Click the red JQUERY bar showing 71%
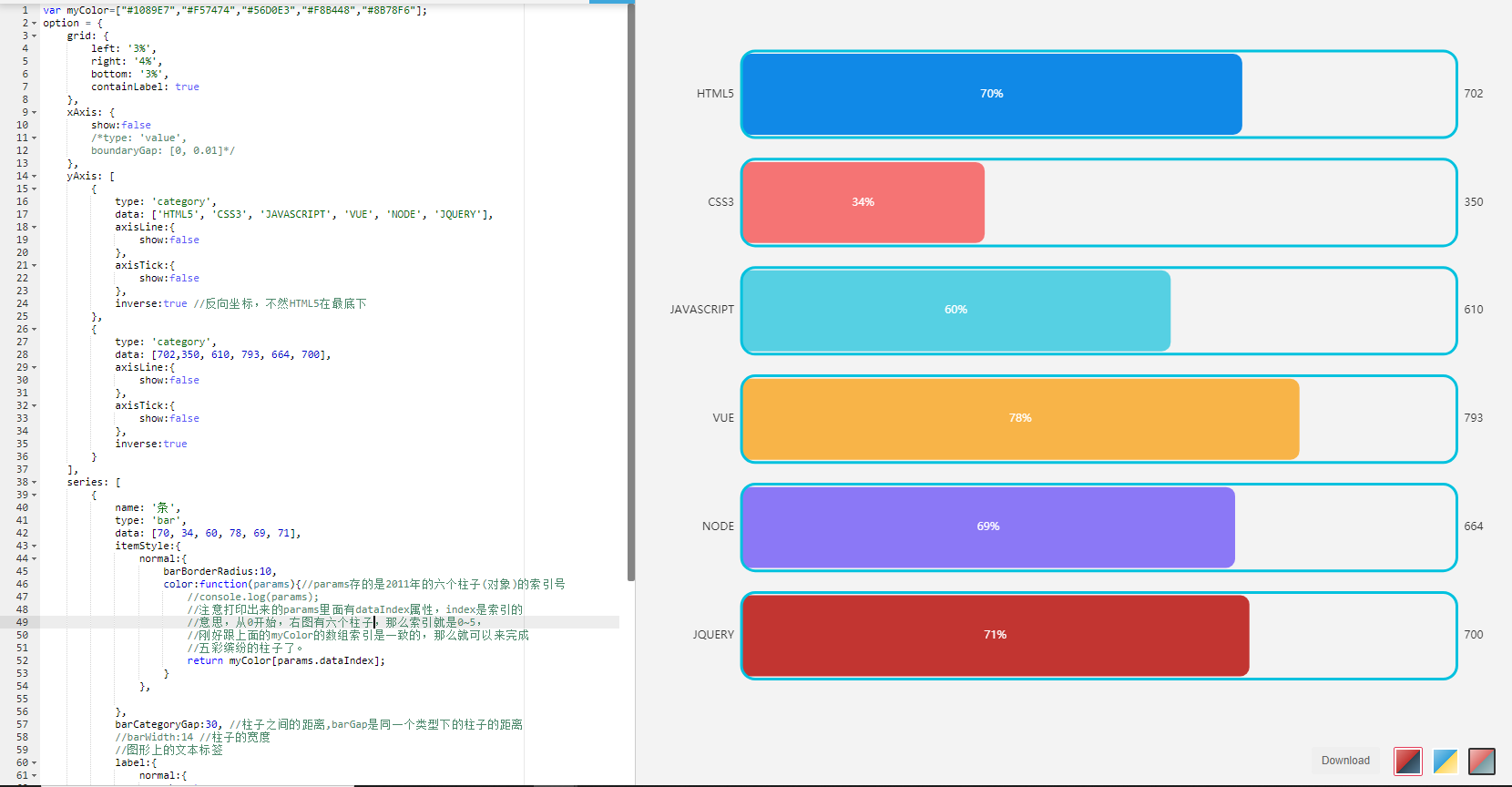This screenshot has height=787, width=1512. pos(996,635)
